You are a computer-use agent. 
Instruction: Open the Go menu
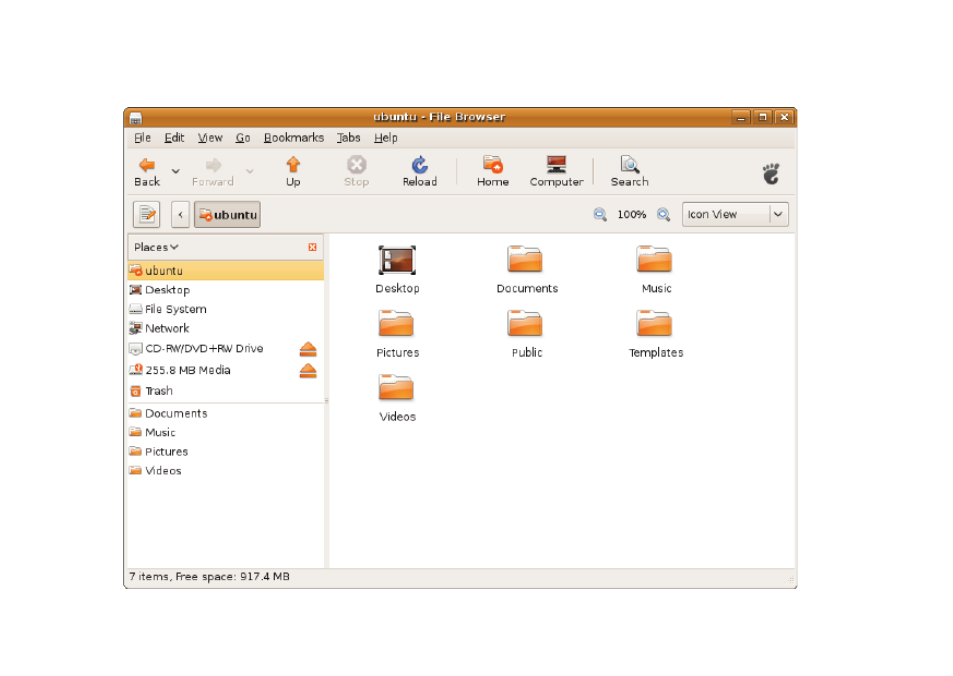pos(243,138)
